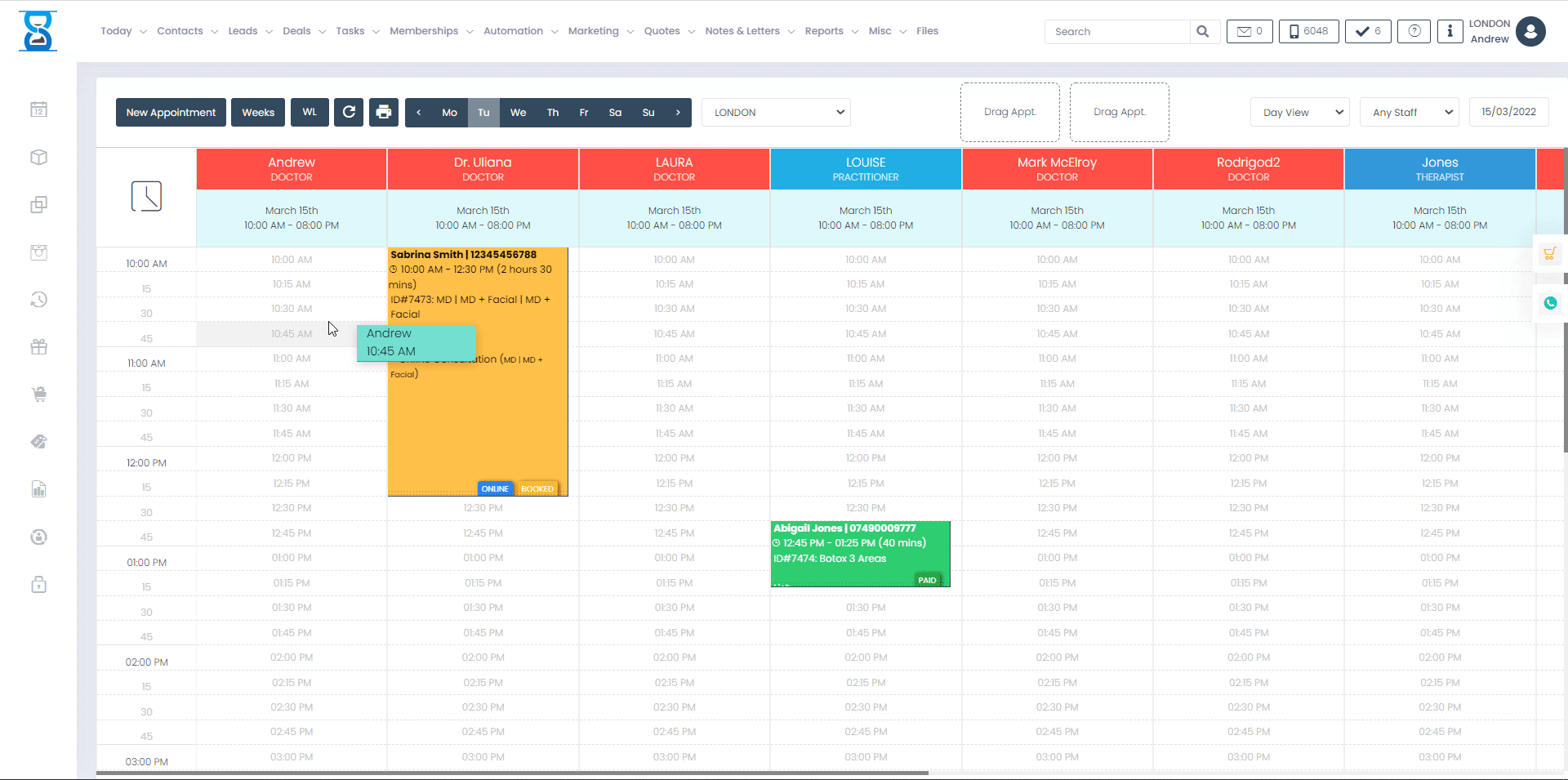The height and width of the screenshot is (780, 1568).
Task: Select Monday in the day selector
Action: click(449, 113)
